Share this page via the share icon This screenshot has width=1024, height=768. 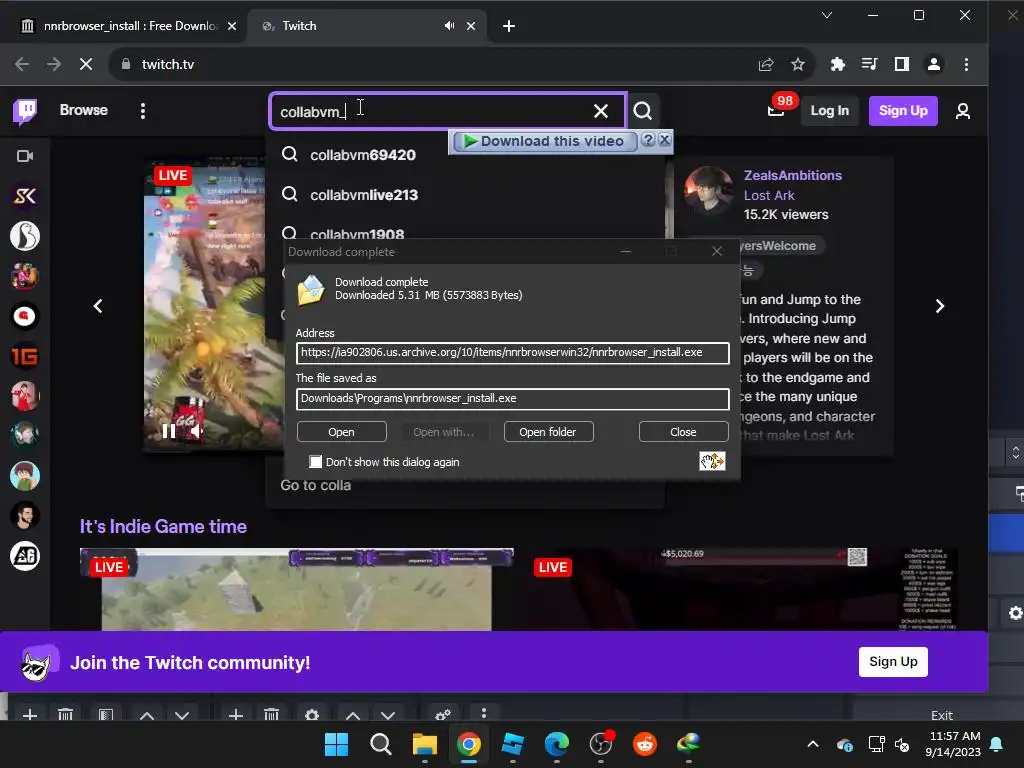(x=766, y=64)
